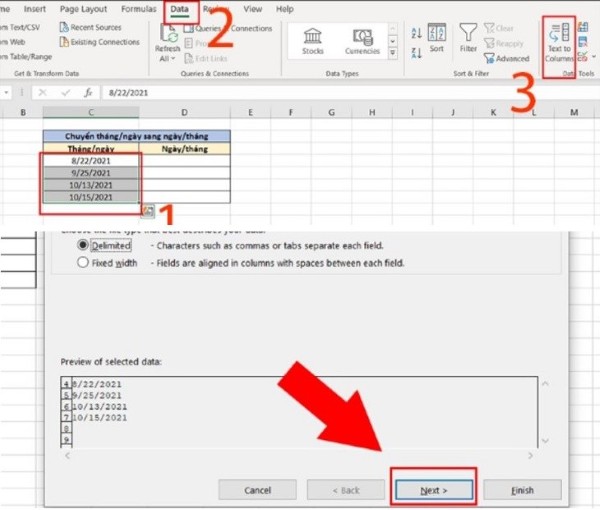The image size is (600, 510).
Task: Expand the Data Types gallery arrow
Action: pyautogui.click(x=391, y=55)
